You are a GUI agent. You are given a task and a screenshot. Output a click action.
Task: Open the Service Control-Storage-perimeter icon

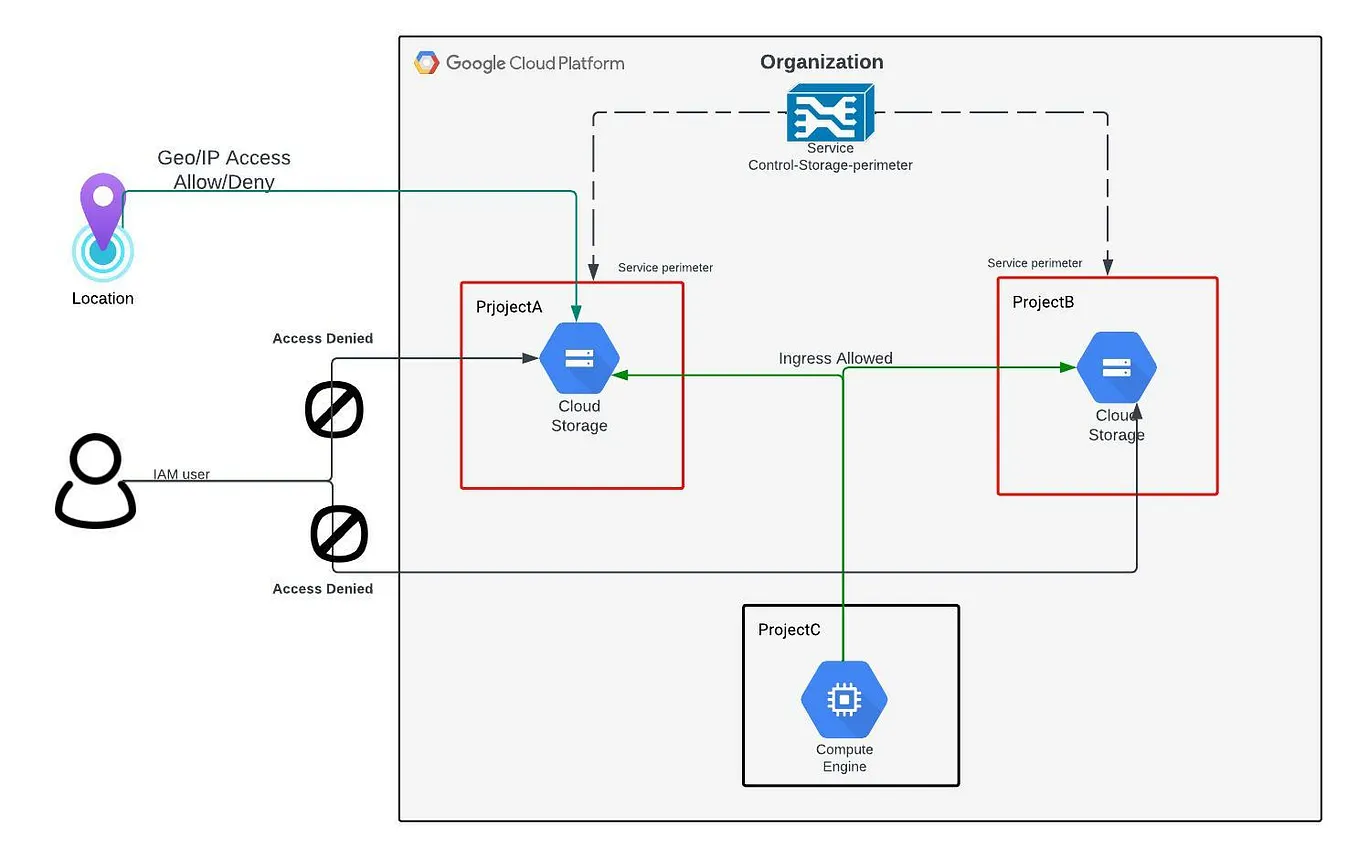tap(830, 113)
